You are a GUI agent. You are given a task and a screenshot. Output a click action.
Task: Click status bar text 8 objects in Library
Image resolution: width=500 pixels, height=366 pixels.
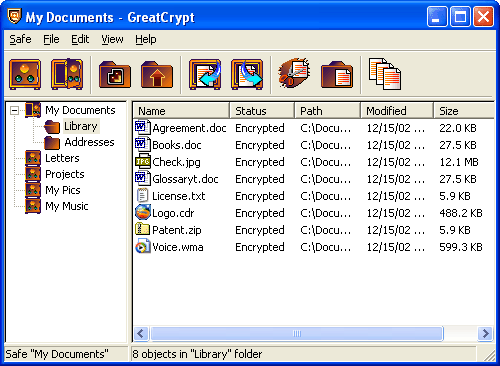pos(197,354)
